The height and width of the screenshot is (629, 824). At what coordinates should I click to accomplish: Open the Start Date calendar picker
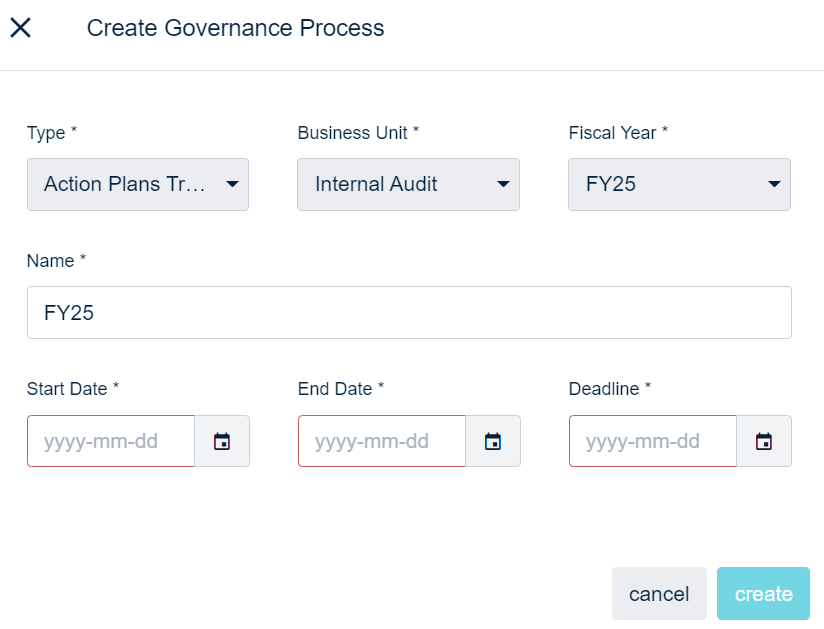click(222, 441)
